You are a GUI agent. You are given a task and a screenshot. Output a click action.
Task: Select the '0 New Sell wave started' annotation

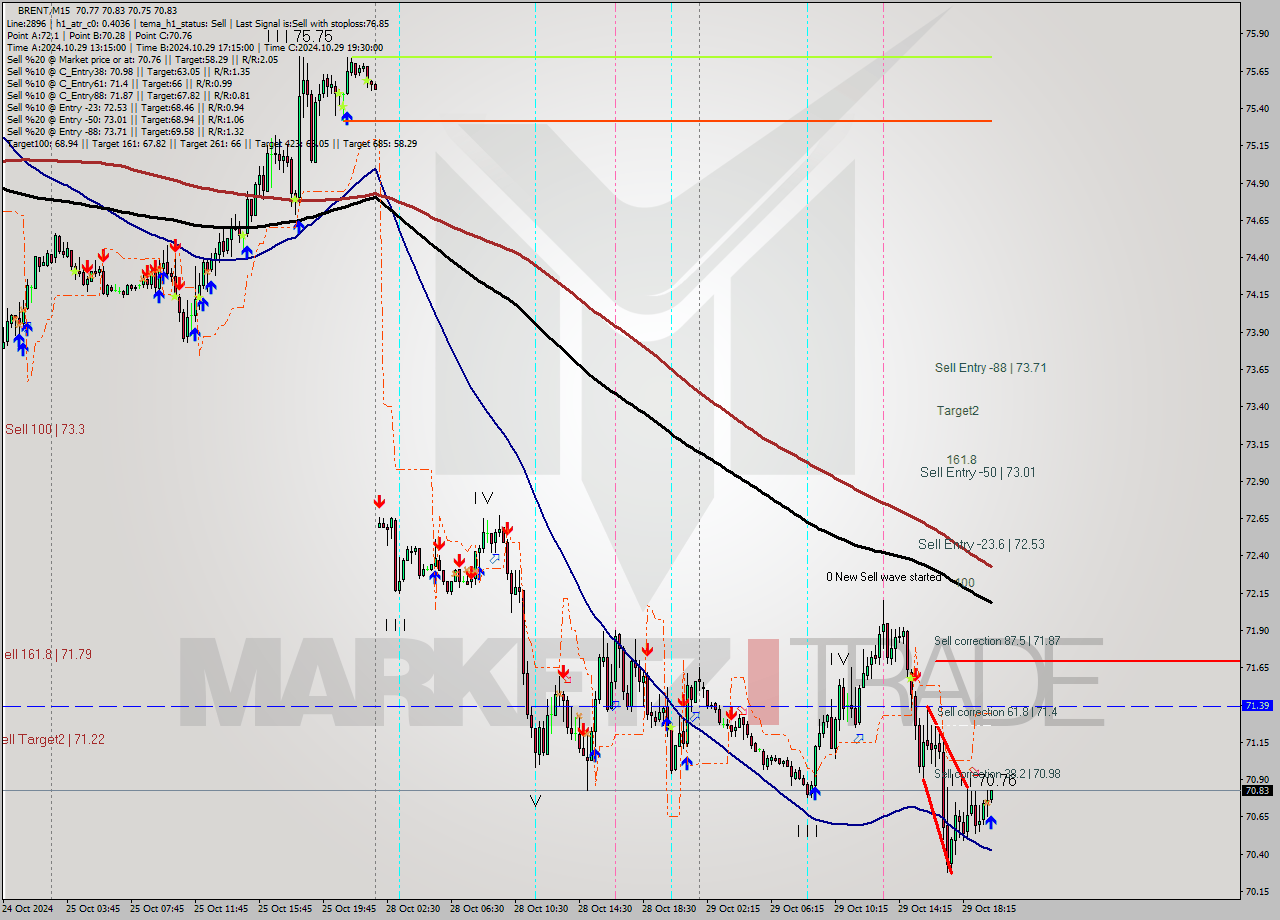click(x=883, y=577)
